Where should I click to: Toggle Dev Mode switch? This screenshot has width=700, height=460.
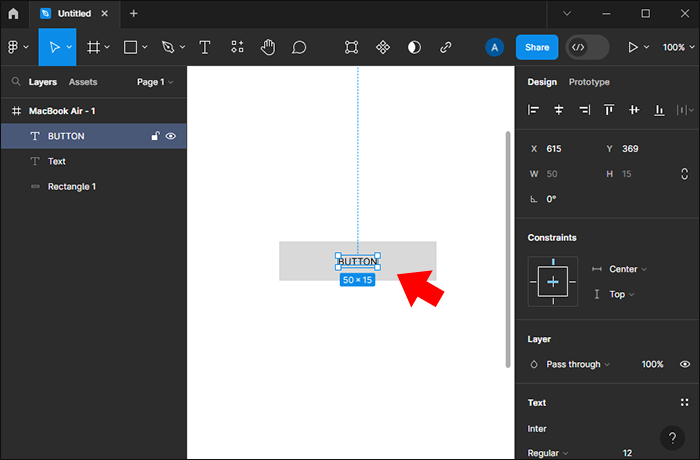(587, 47)
